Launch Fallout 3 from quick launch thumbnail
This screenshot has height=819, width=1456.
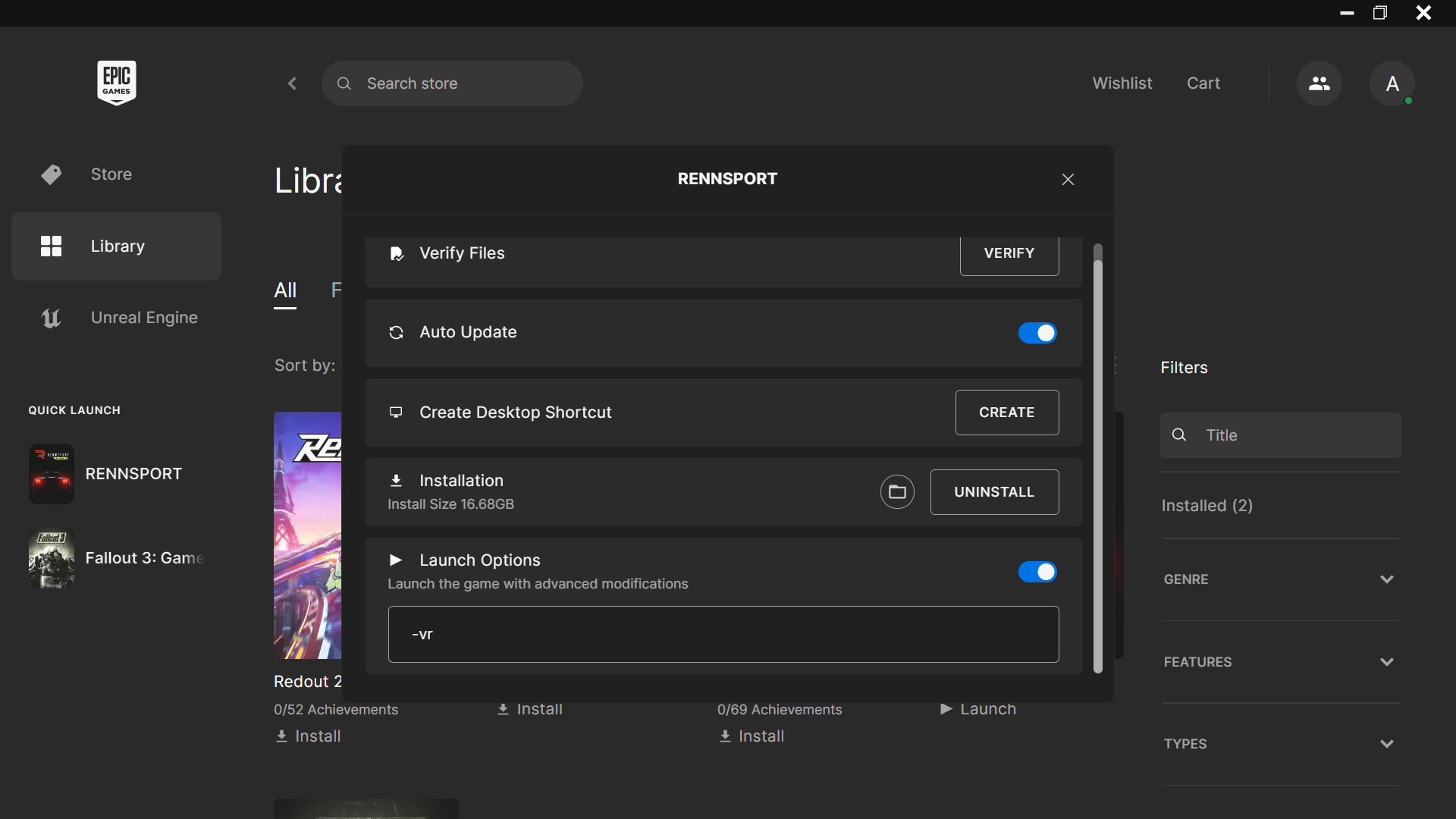[52, 558]
